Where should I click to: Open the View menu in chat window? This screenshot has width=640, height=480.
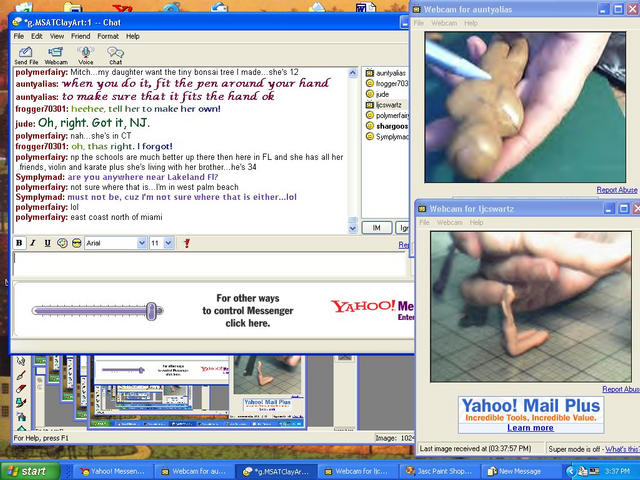click(57, 36)
